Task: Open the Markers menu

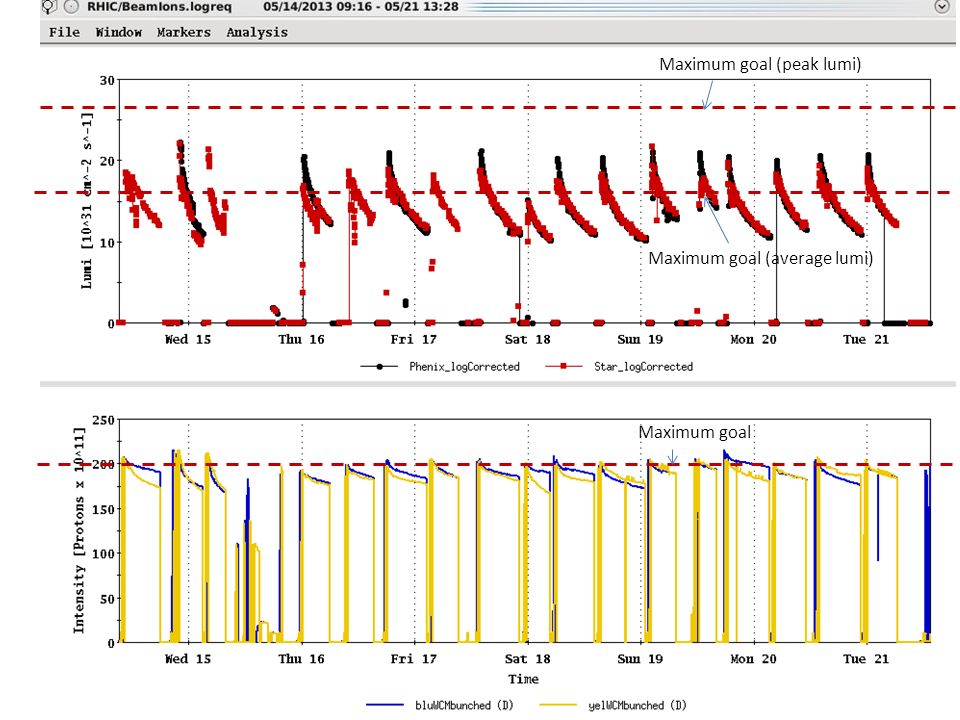Action: click(x=184, y=32)
